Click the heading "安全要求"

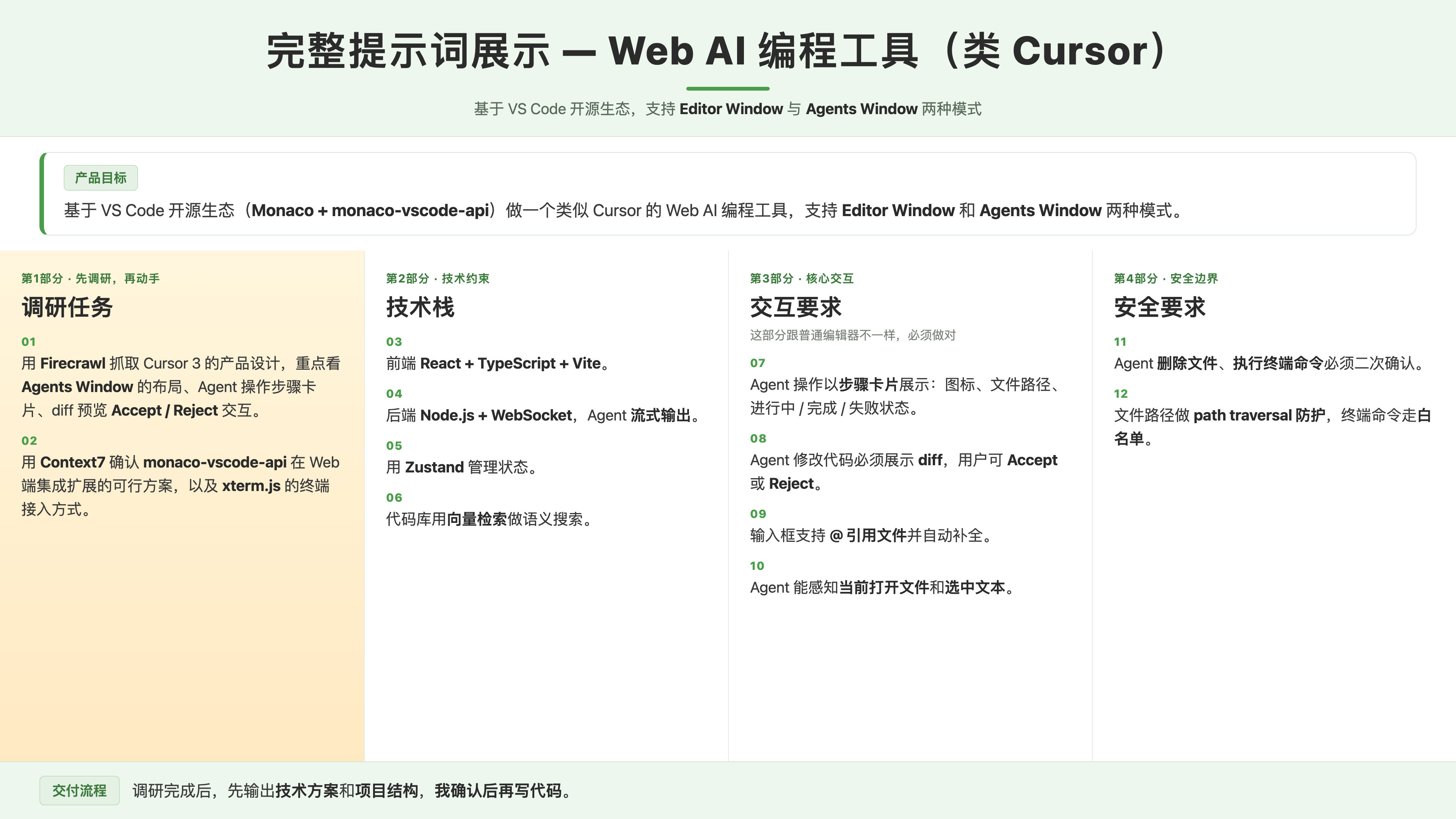(1160, 307)
